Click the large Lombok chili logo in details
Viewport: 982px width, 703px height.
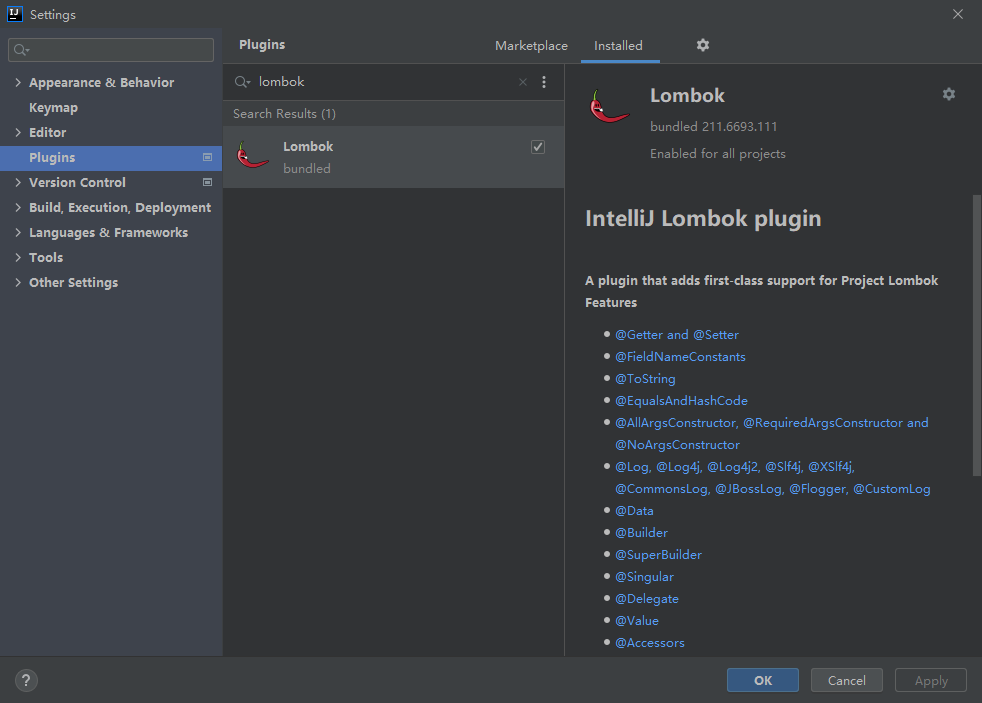(609, 106)
